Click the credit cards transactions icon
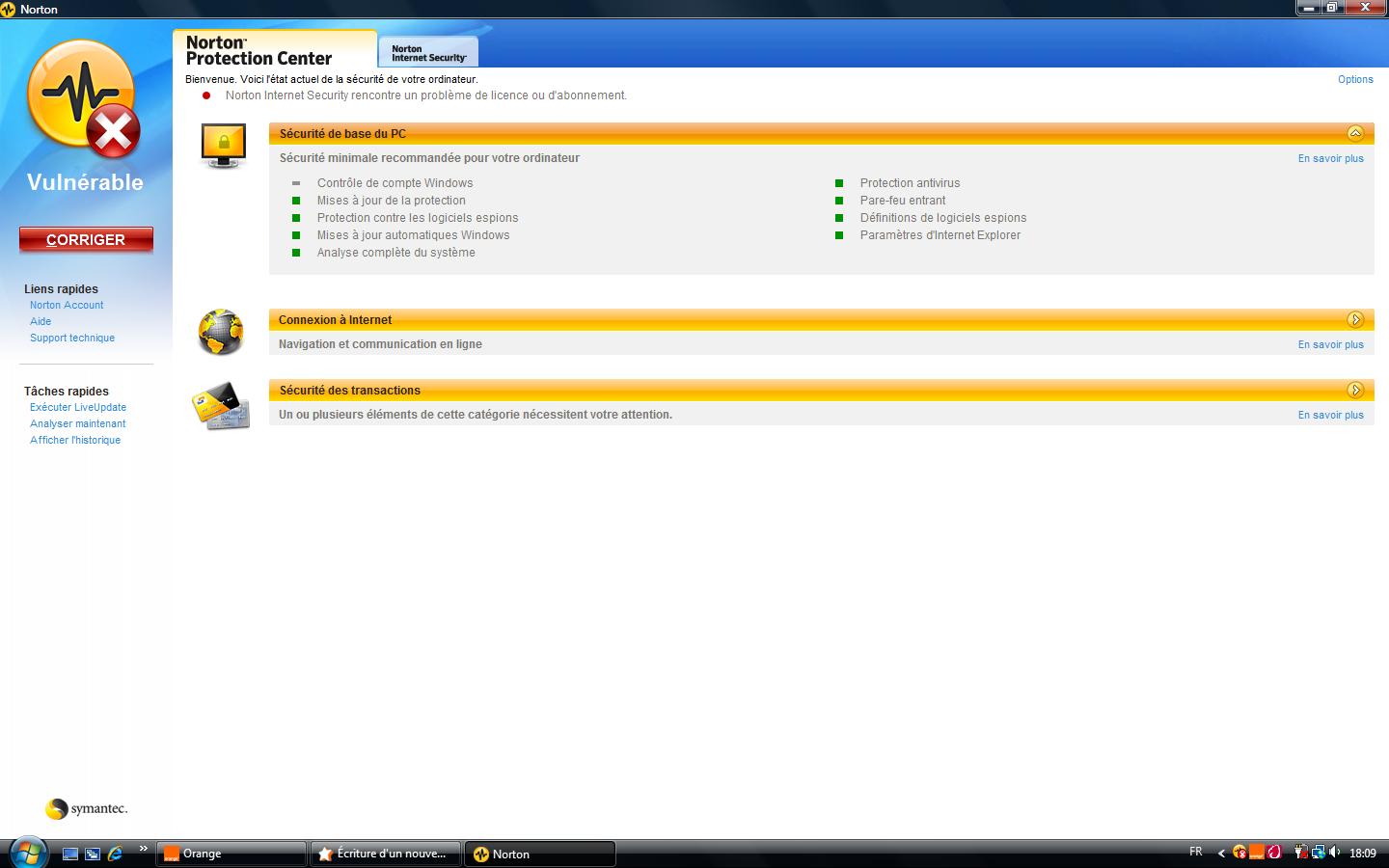This screenshot has width=1389, height=868. click(221, 405)
